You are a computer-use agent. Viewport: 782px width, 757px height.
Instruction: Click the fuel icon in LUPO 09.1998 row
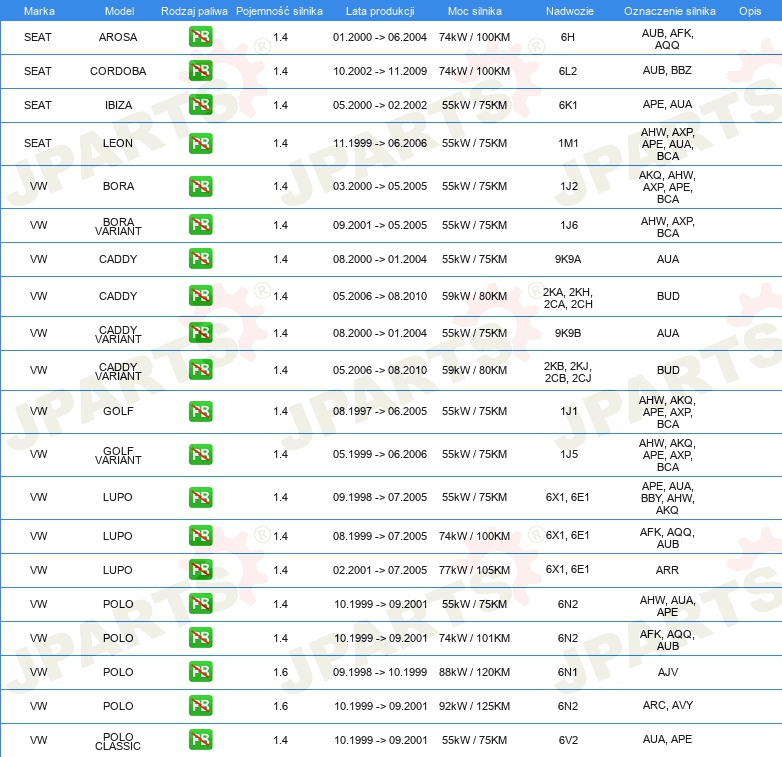coord(200,497)
